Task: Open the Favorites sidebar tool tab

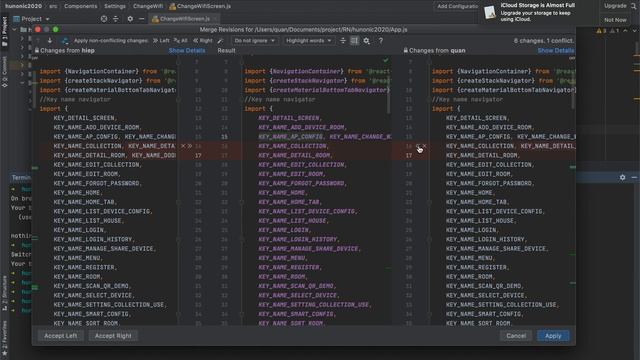Action: 4,338
